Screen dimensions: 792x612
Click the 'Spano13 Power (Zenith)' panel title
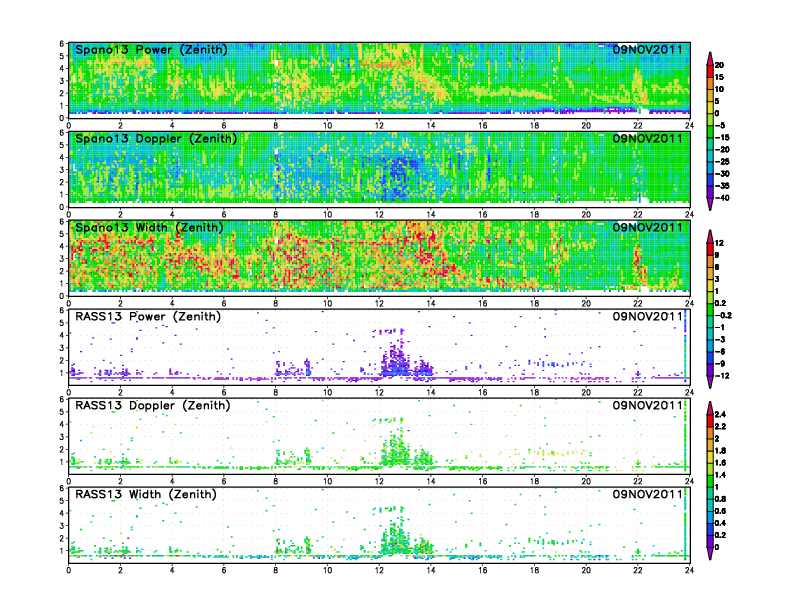click(152, 50)
